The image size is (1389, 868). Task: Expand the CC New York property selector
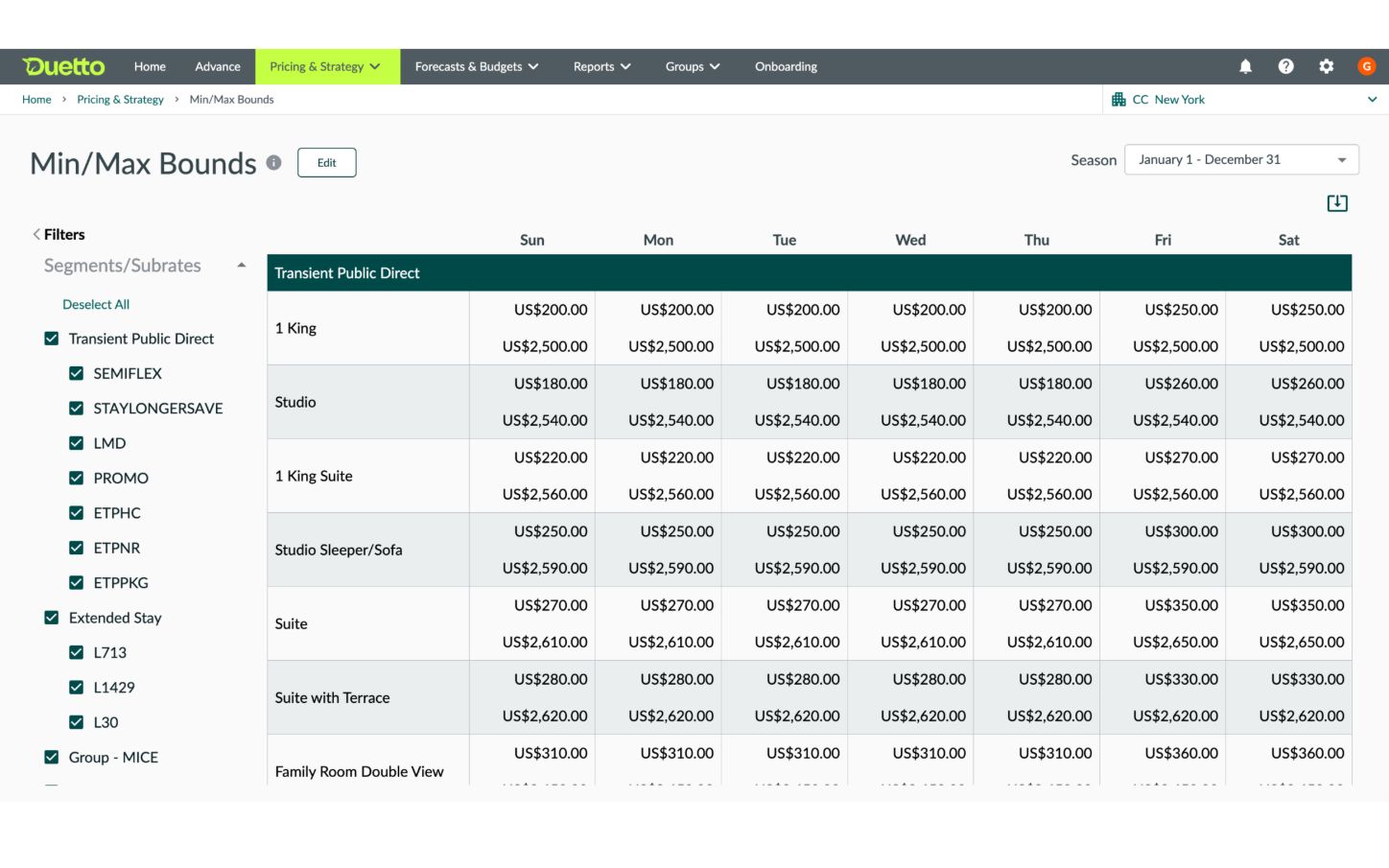coord(1372,100)
